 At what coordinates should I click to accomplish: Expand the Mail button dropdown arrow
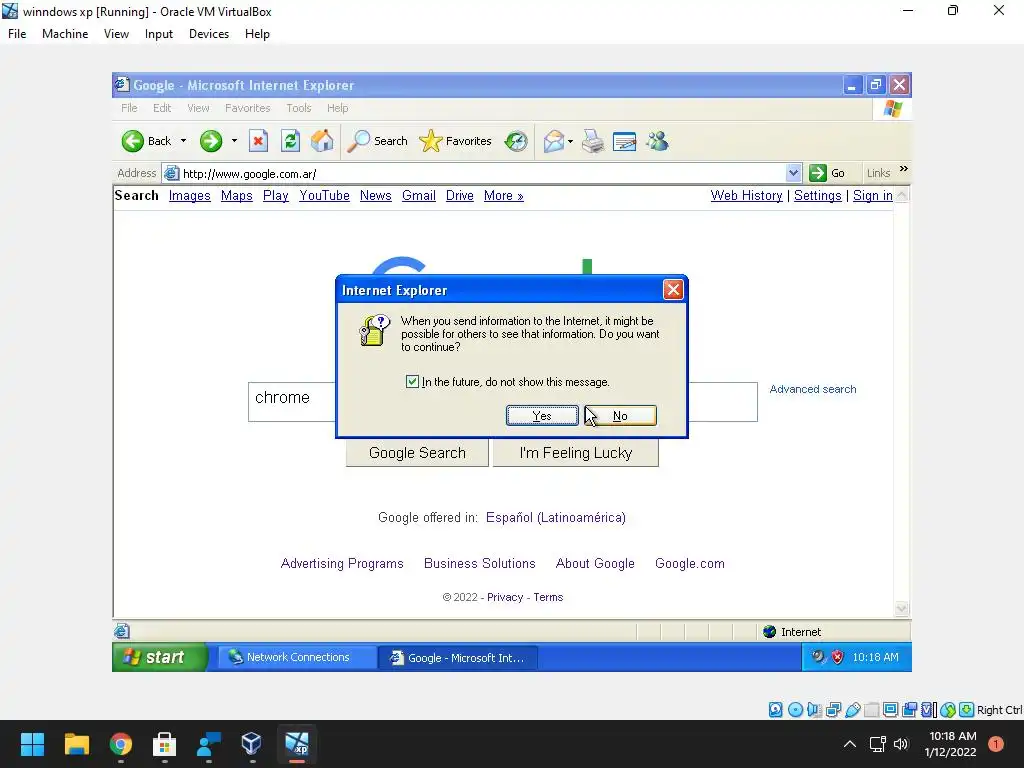click(570, 141)
